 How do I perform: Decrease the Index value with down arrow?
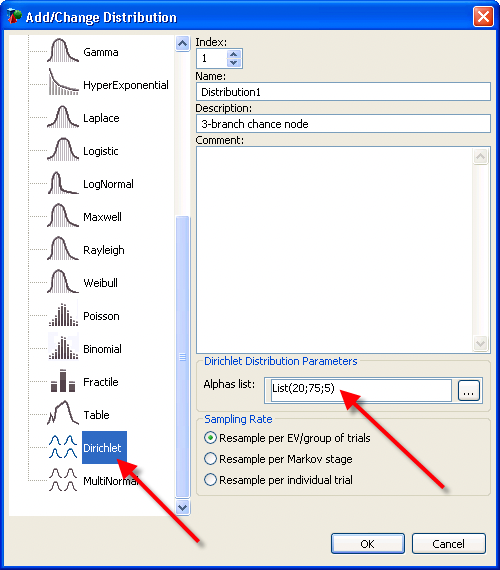[233, 63]
